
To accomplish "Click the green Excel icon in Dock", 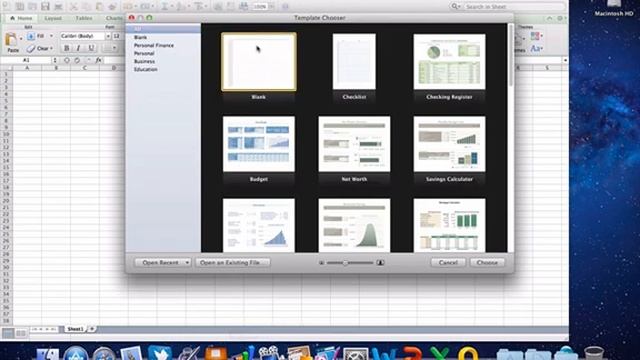I will coord(440,354).
